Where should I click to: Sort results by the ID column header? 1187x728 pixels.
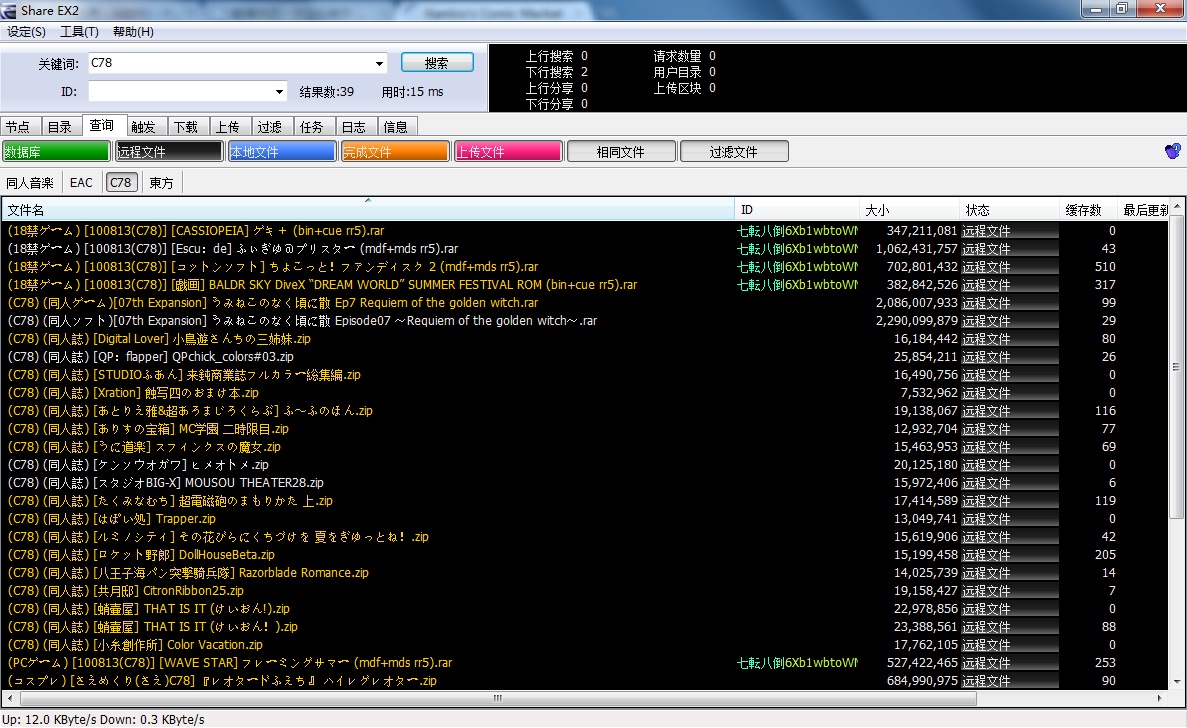click(x=797, y=210)
